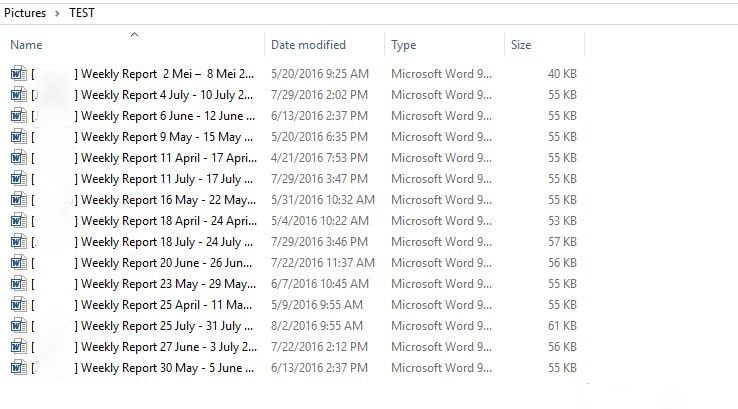Sort by the Type column header
The height and width of the screenshot is (409, 738).
point(403,45)
